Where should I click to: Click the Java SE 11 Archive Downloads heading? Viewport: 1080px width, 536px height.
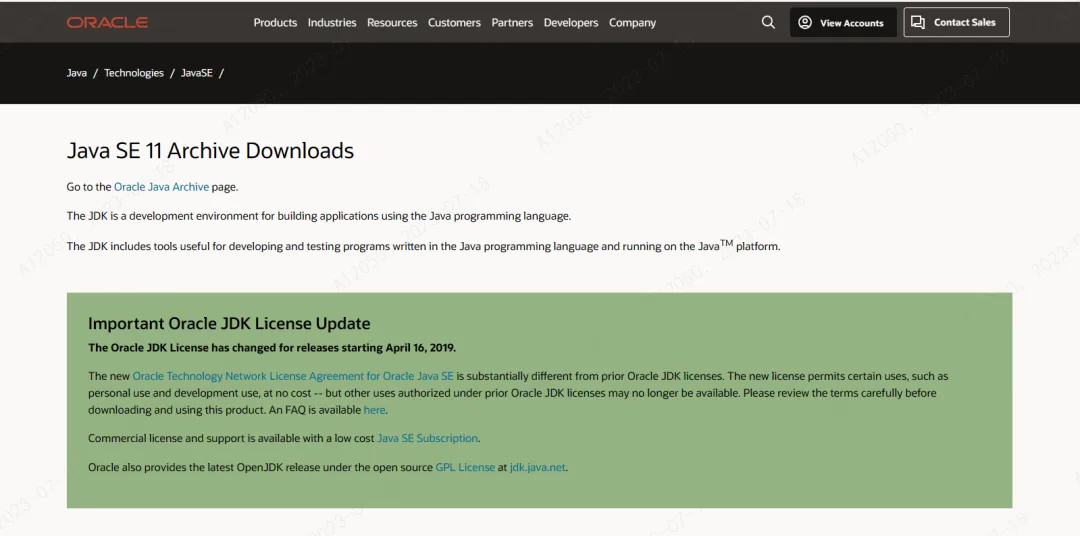[210, 150]
